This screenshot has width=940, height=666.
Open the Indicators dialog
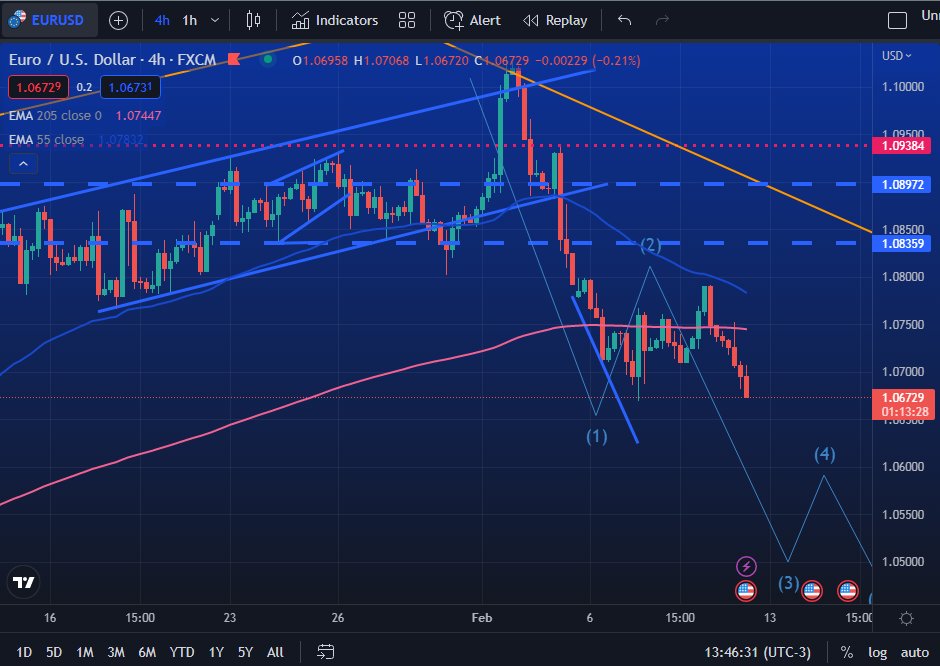tap(333, 20)
